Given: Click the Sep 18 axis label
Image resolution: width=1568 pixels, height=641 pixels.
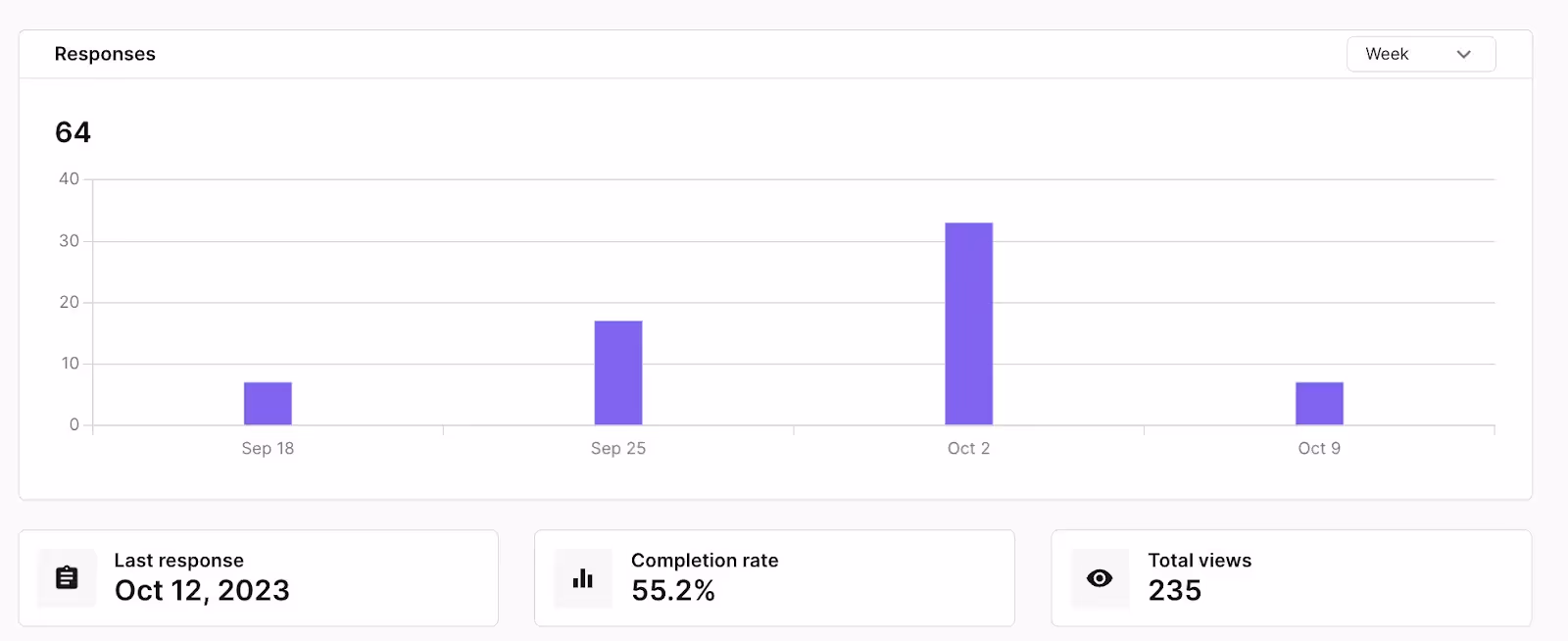Looking at the screenshot, I should pos(268,448).
